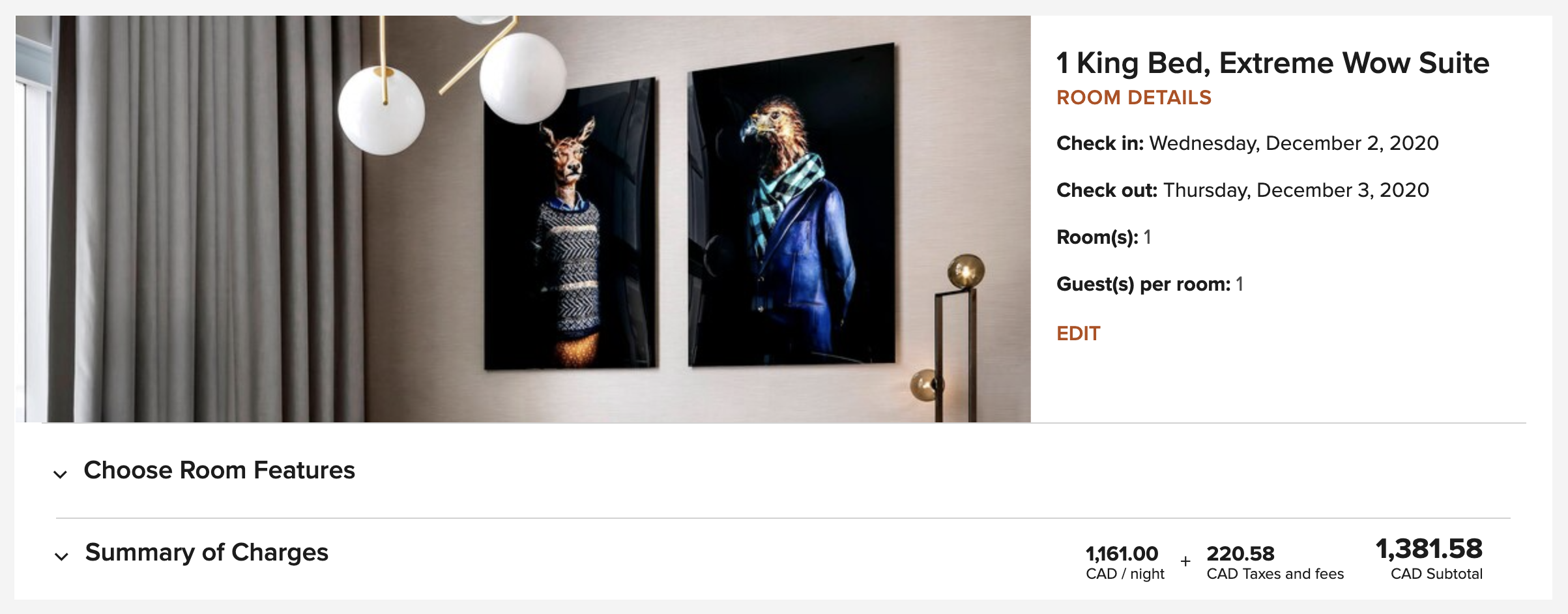Click the deer portrait in the photo
Image resolution: width=1568 pixels, height=614 pixels.
pyautogui.click(x=570, y=225)
